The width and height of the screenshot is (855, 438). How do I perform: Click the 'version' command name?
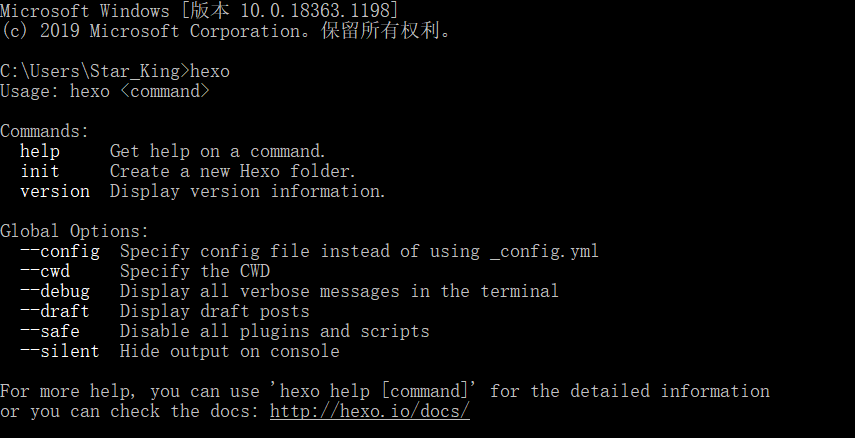pyautogui.click(x=54, y=191)
